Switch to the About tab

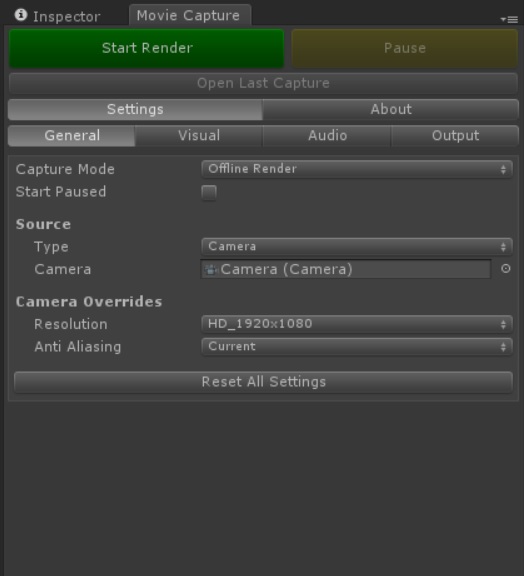tap(391, 109)
